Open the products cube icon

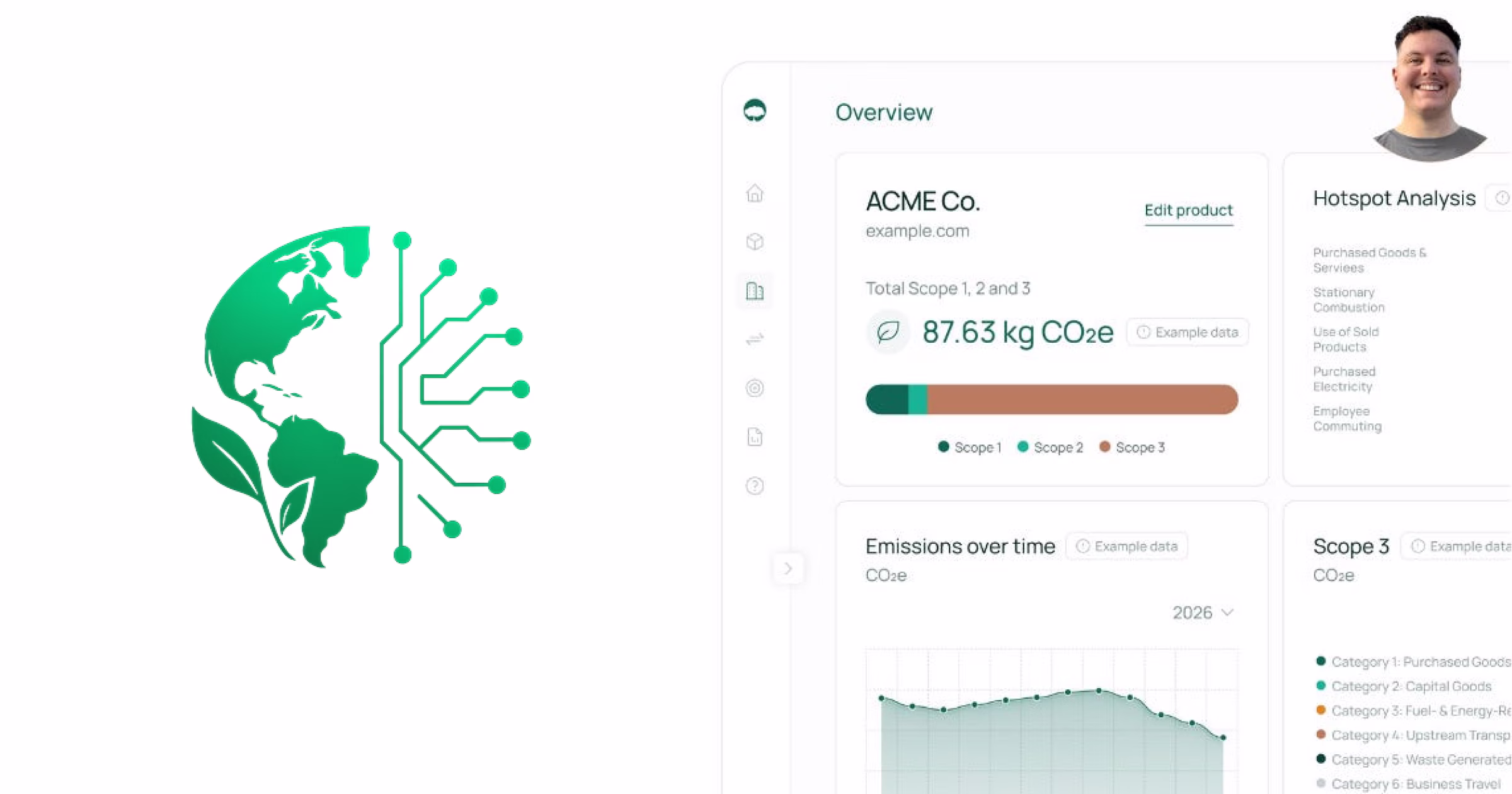coord(755,241)
